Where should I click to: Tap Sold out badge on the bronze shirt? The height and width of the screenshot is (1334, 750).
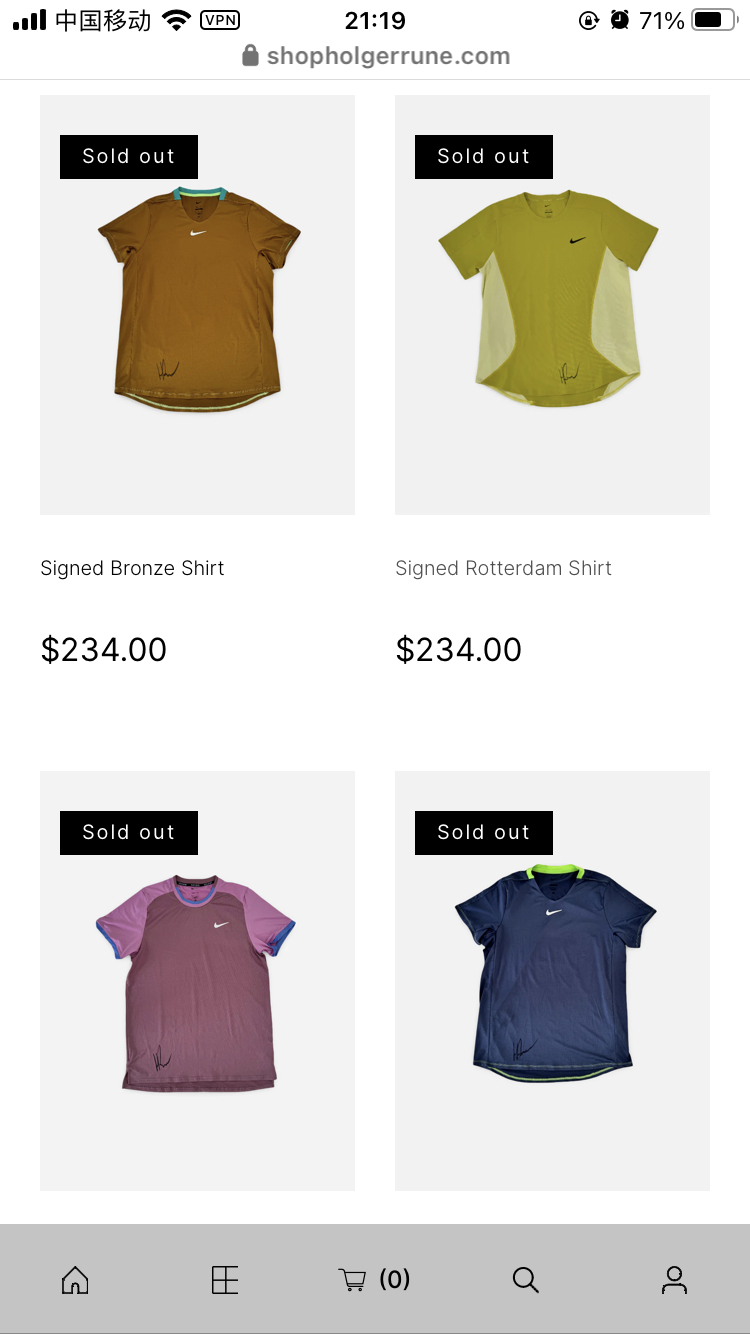pyautogui.click(x=129, y=157)
